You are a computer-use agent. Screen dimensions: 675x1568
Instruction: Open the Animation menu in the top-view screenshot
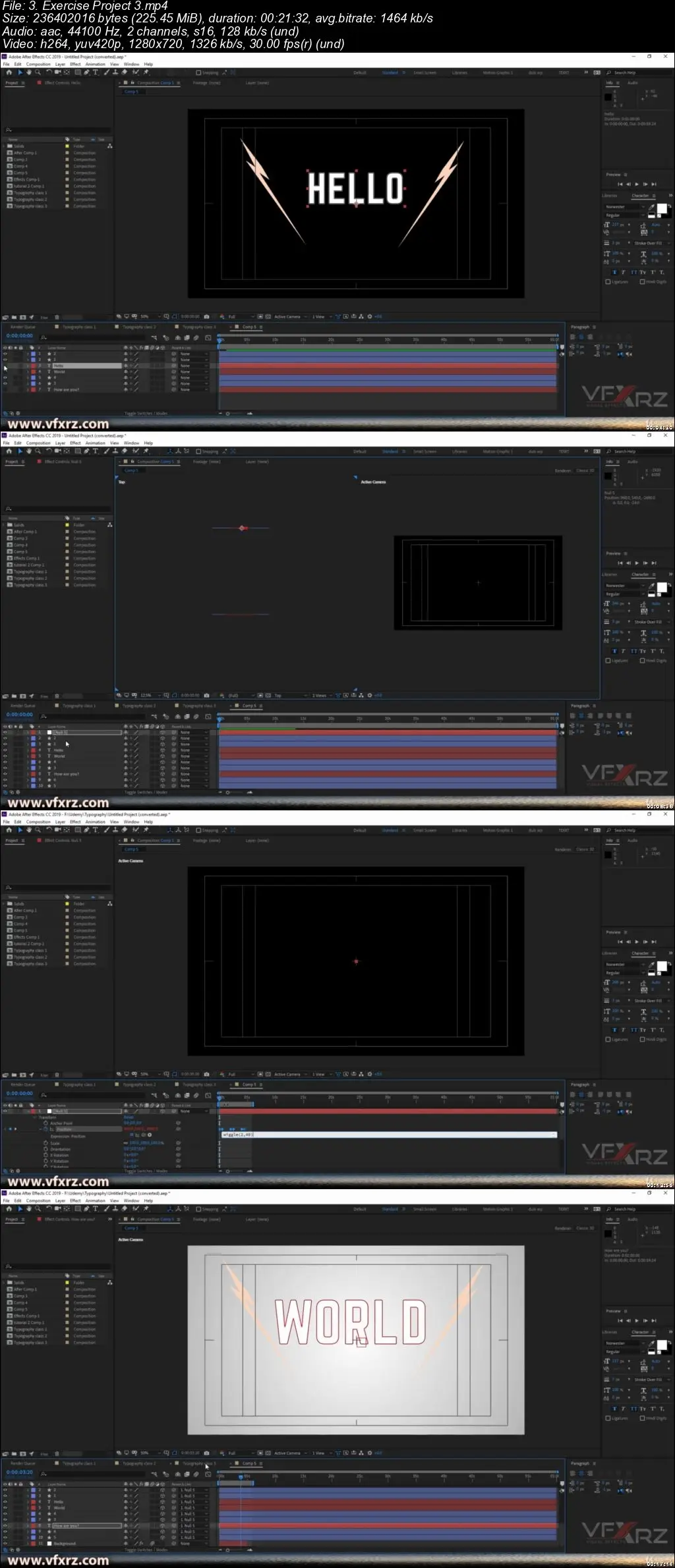95,443
